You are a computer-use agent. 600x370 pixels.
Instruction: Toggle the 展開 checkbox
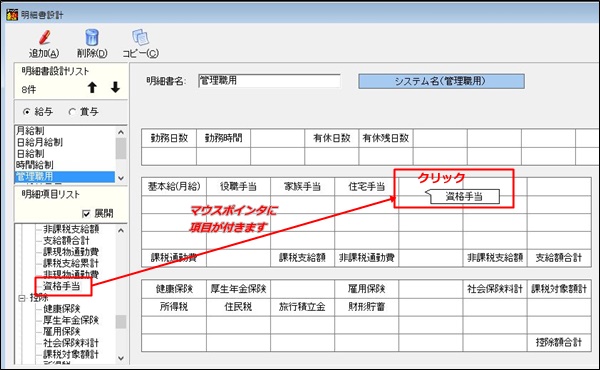click(86, 214)
